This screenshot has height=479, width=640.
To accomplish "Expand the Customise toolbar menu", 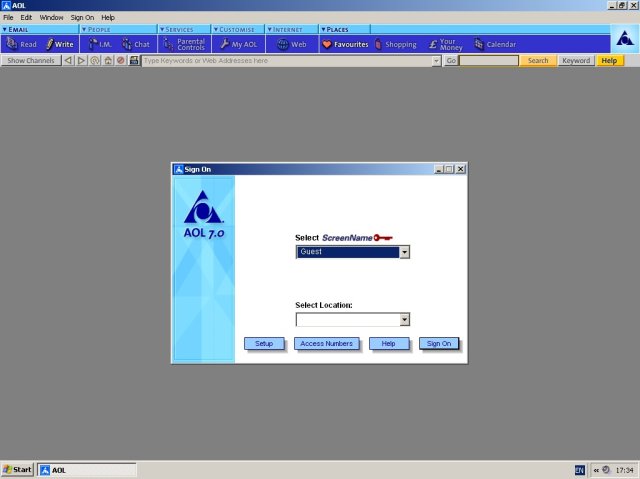I will pos(234,29).
